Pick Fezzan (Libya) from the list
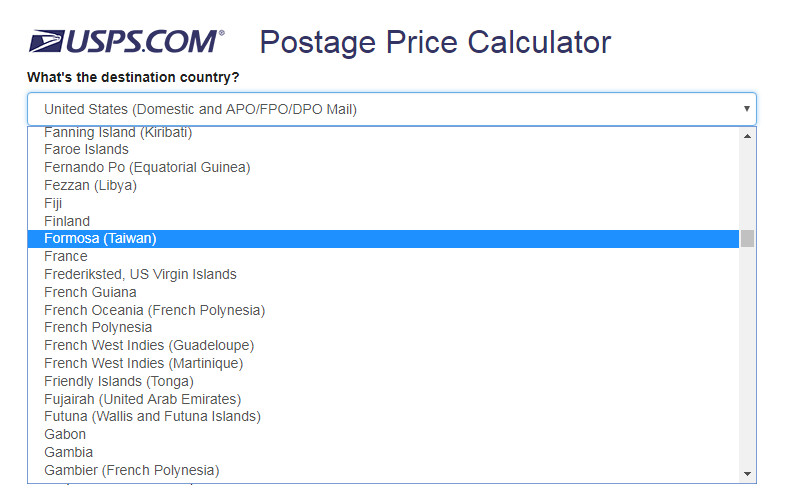Viewport: 789px width, 499px height. (x=90, y=185)
